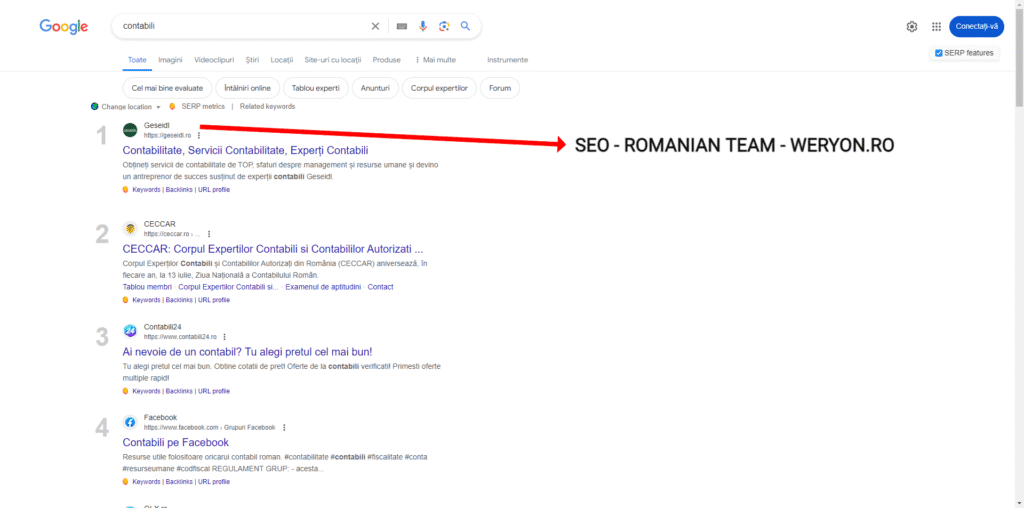Switch to the Imagini tab
This screenshot has width=1024, height=508.
[x=170, y=59]
